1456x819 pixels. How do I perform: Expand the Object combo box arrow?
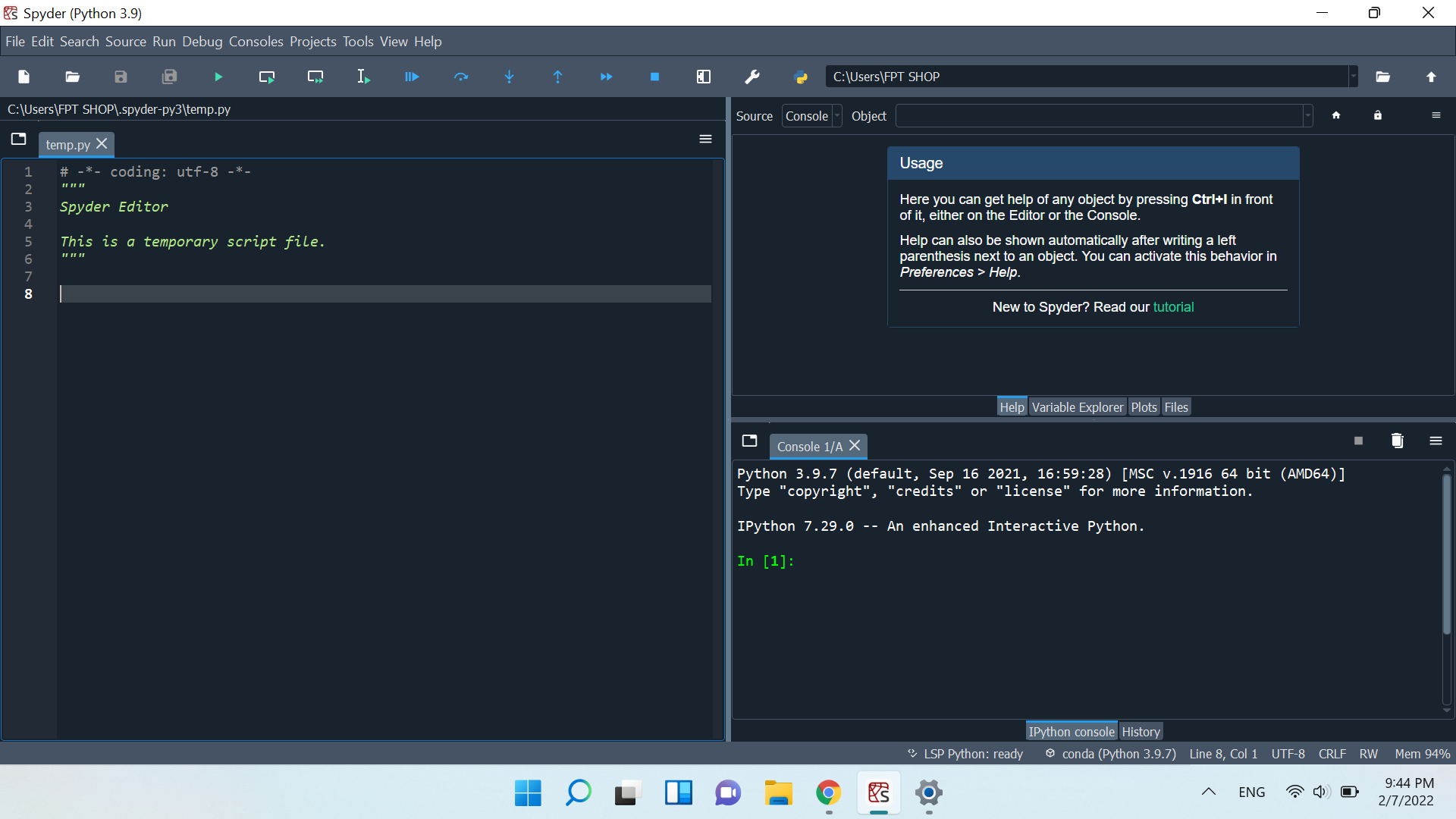click(x=1307, y=116)
